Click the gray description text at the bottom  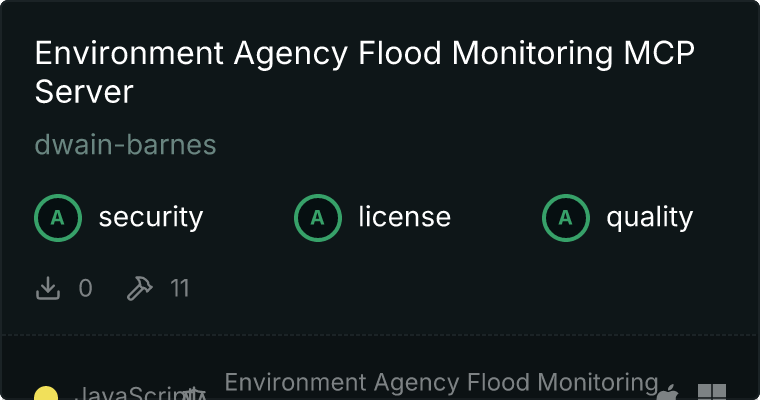pos(440,382)
